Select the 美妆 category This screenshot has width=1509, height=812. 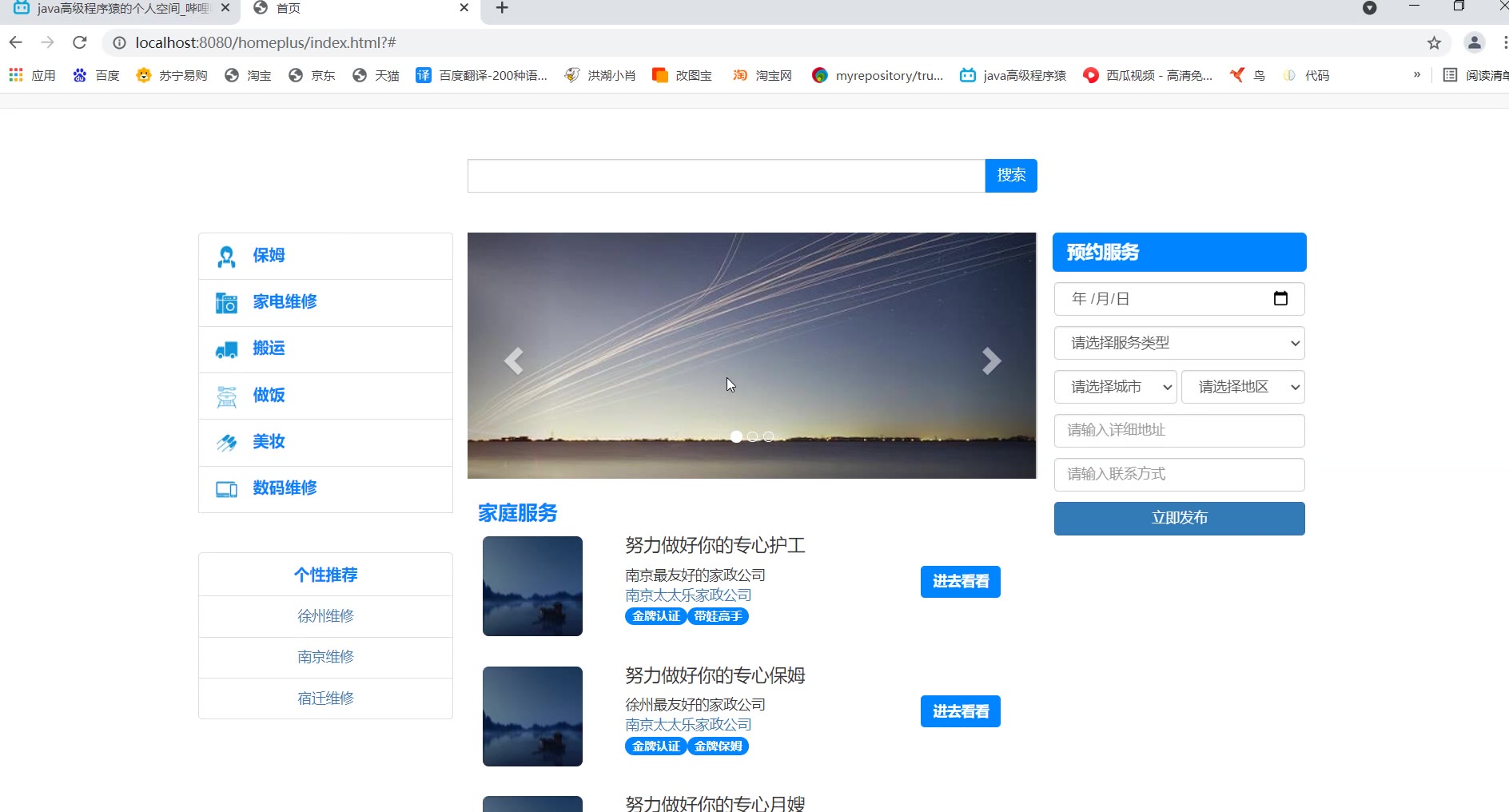pyautogui.click(x=325, y=442)
